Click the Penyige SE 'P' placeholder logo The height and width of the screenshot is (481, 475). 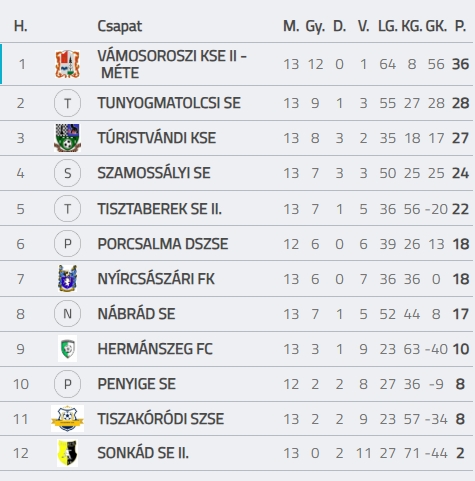coord(67,384)
